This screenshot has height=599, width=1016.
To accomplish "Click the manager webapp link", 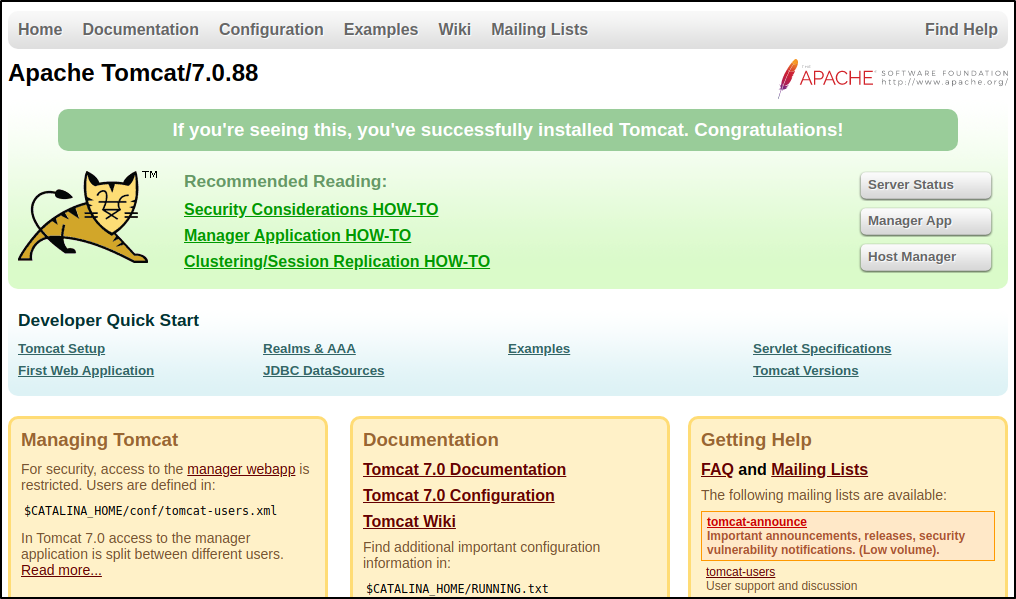I will 241,469.
